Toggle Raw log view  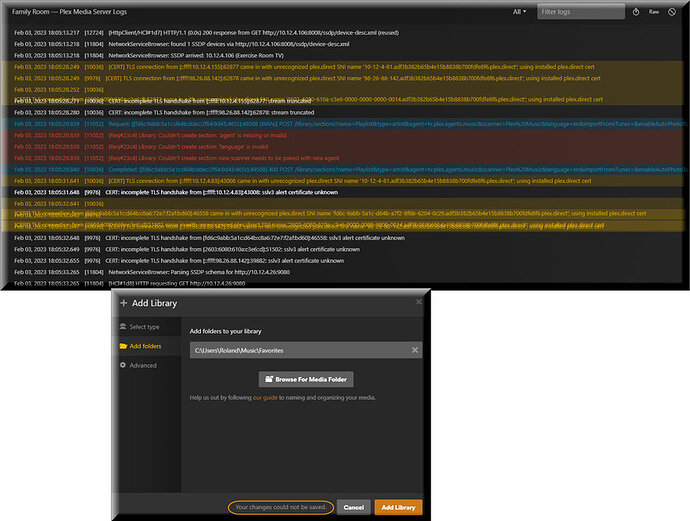(654, 12)
